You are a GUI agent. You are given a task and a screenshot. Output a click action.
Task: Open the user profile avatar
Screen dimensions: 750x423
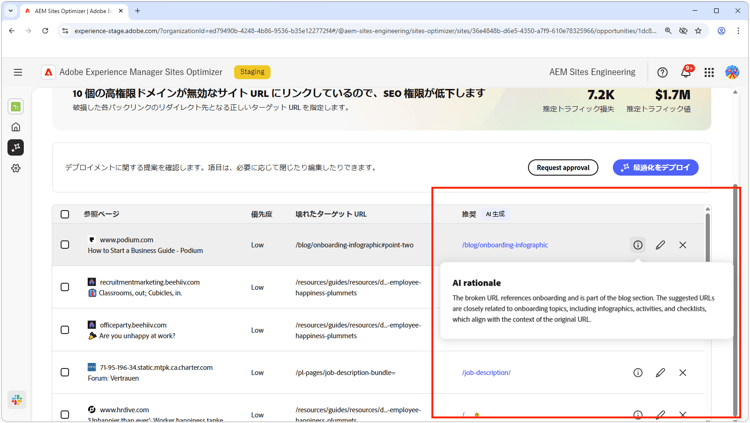point(732,72)
